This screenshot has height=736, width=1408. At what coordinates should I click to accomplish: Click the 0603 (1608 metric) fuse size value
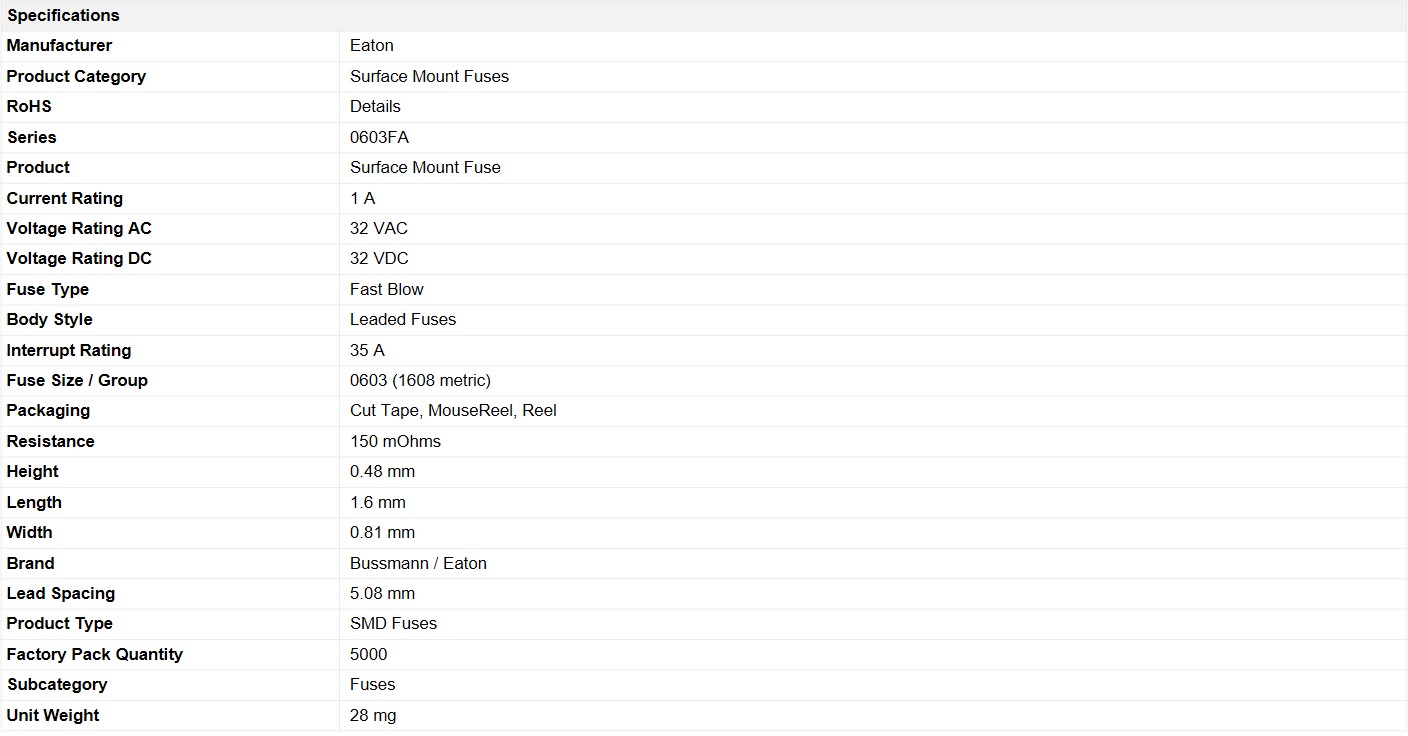420,380
